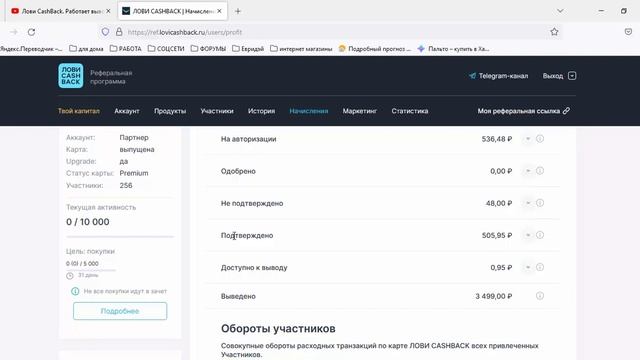The width and height of the screenshot is (640, 360).
Task: Click the tracking protection shield icon
Action: tap(105, 32)
